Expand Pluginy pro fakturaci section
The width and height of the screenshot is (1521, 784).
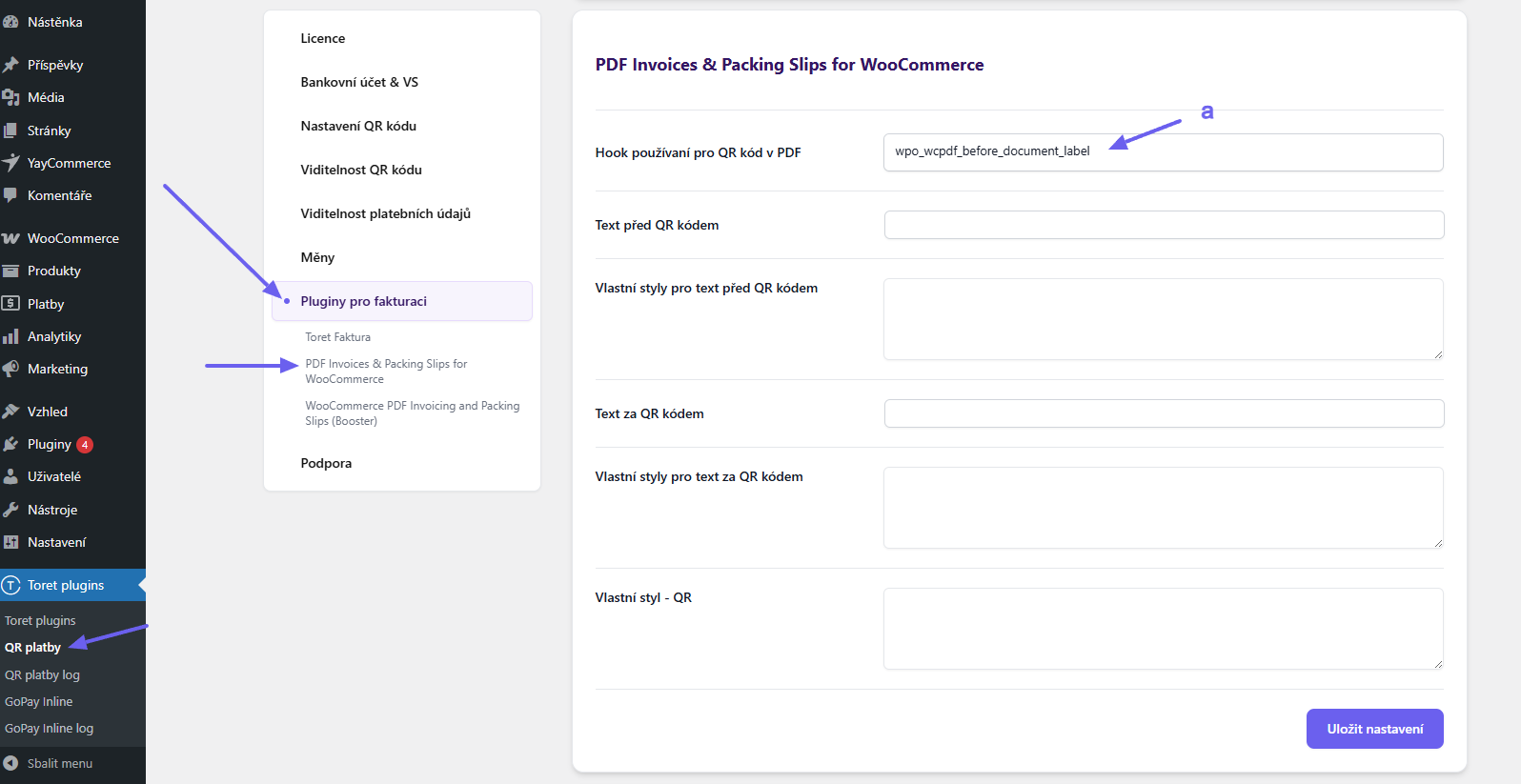point(402,301)
